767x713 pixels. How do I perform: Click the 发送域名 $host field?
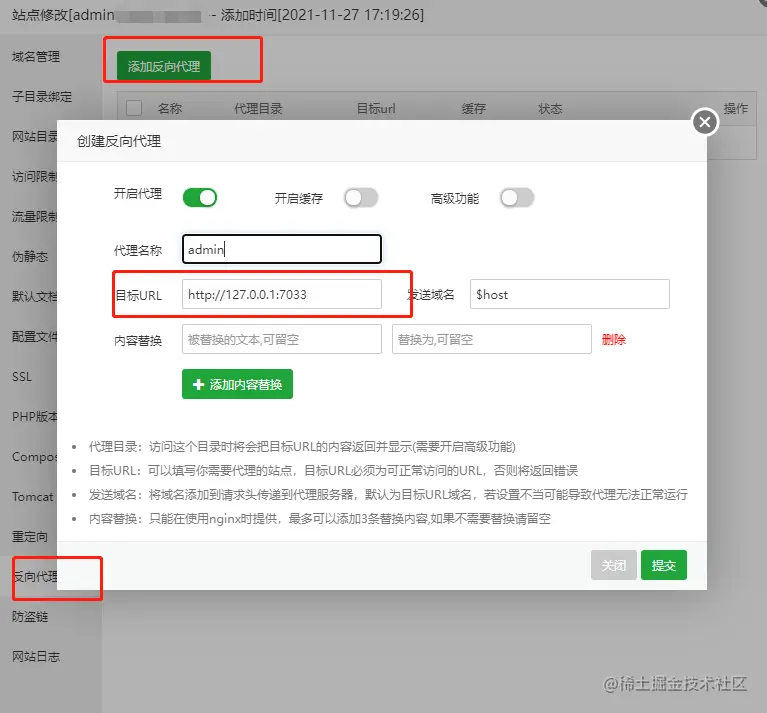pos(570,294)
